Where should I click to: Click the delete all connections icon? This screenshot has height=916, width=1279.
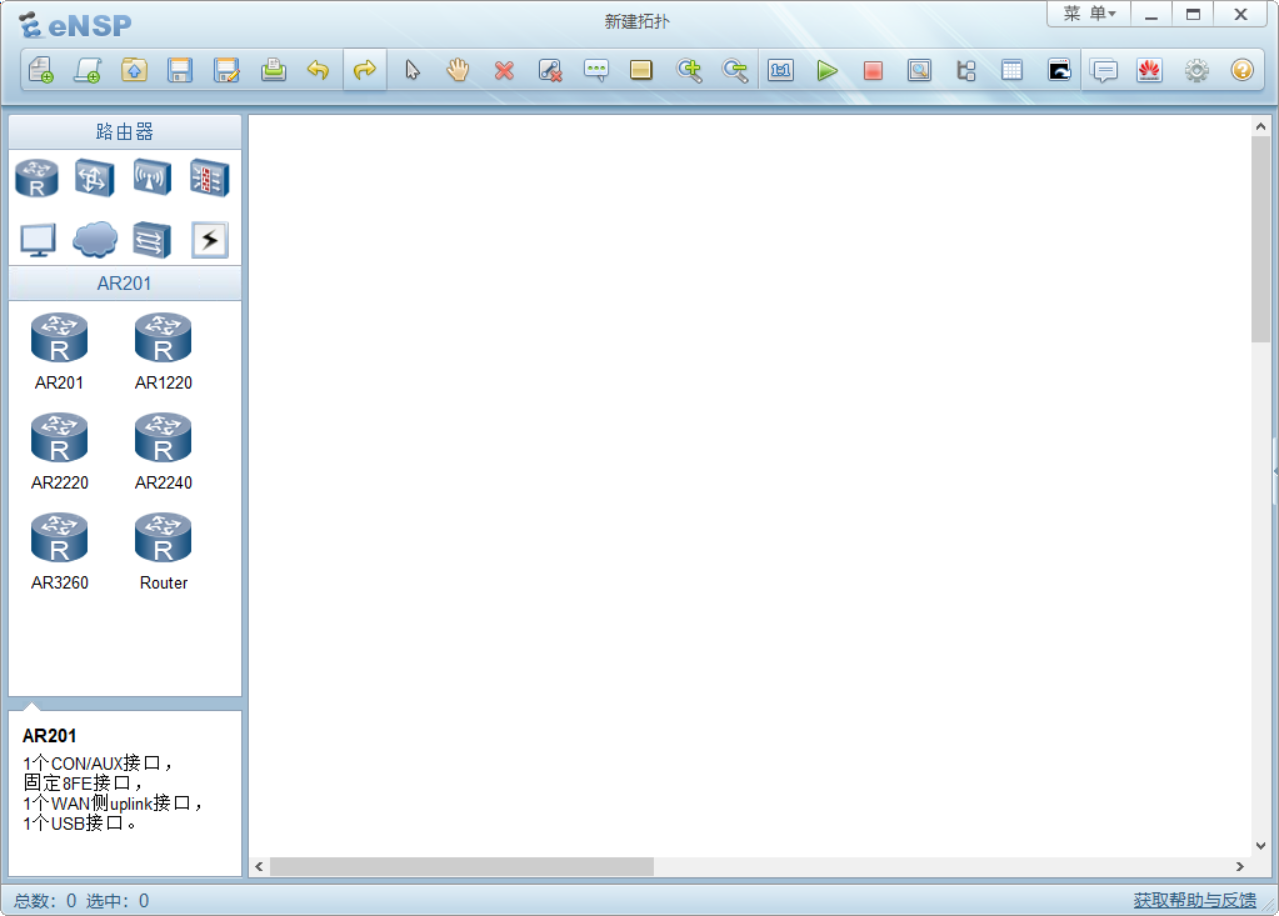[550, 71]
